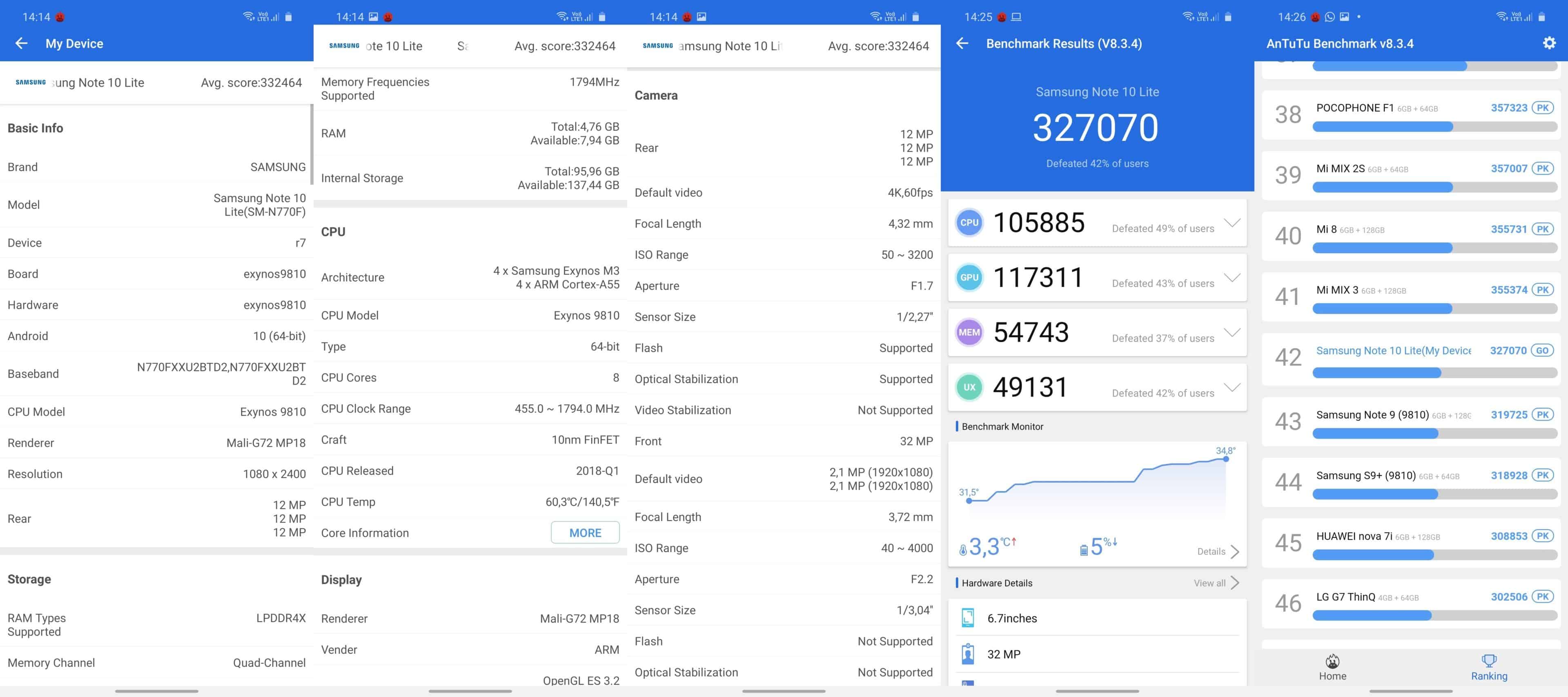Image resolution: width=1568 pixels, height=697 pixels.
Task: Tap back arrow beside My Device
Action: click(21, 43)
